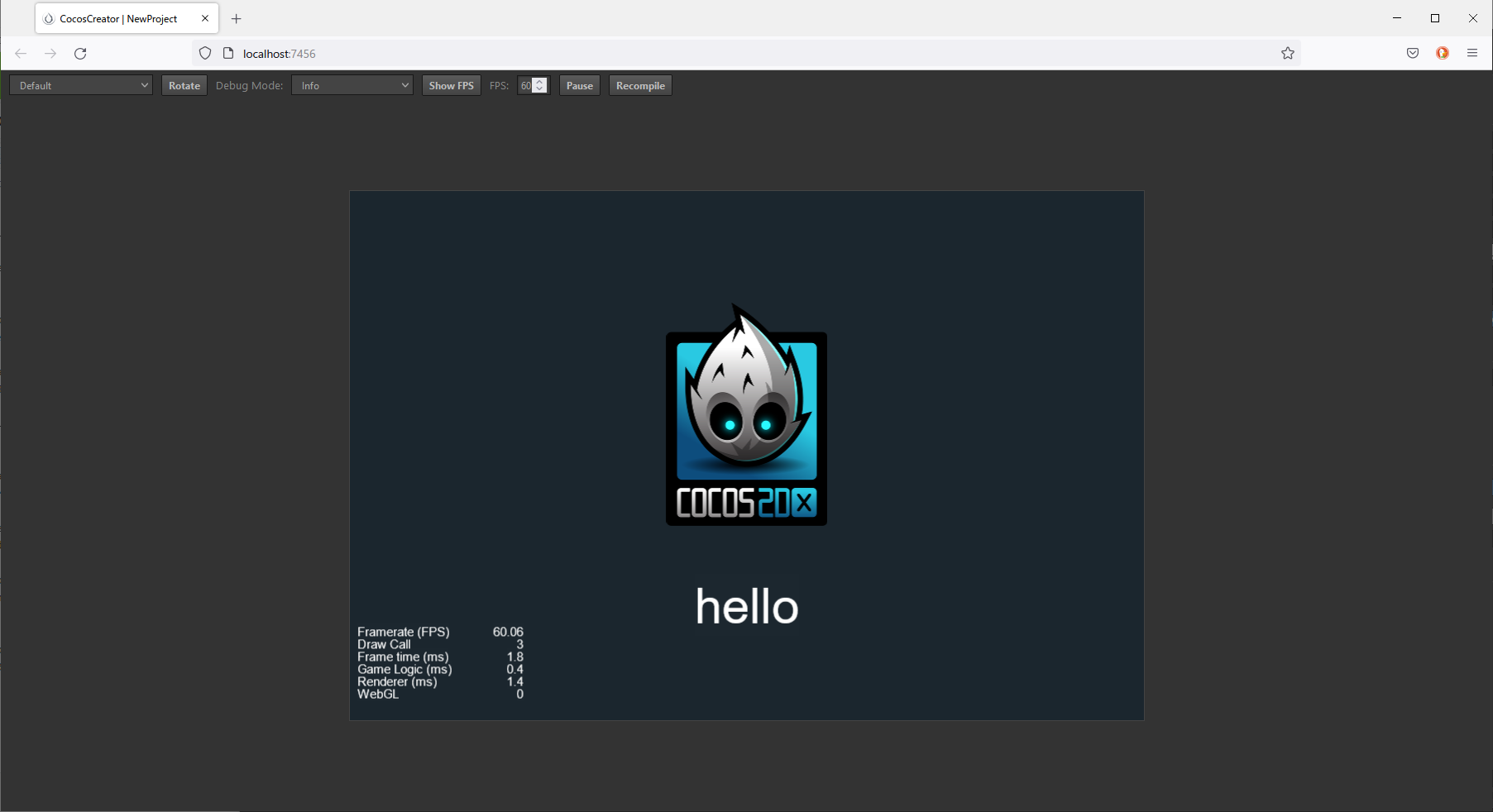The image size is (1493, 812).
Task: Close the browser window
Action: pos(1473,18)
